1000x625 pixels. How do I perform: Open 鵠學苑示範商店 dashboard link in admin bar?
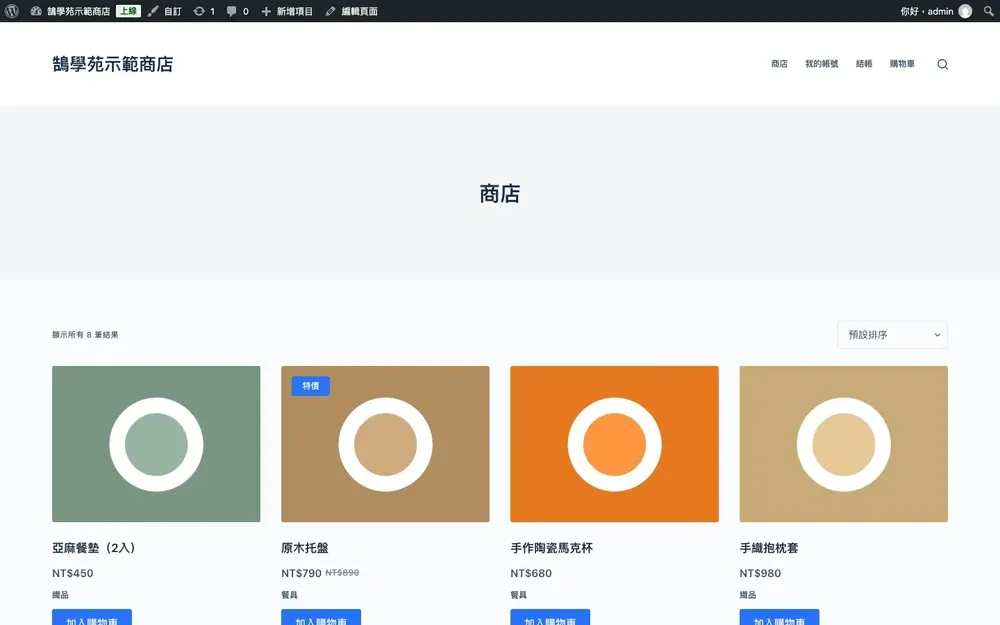click(x=70, y=11)
